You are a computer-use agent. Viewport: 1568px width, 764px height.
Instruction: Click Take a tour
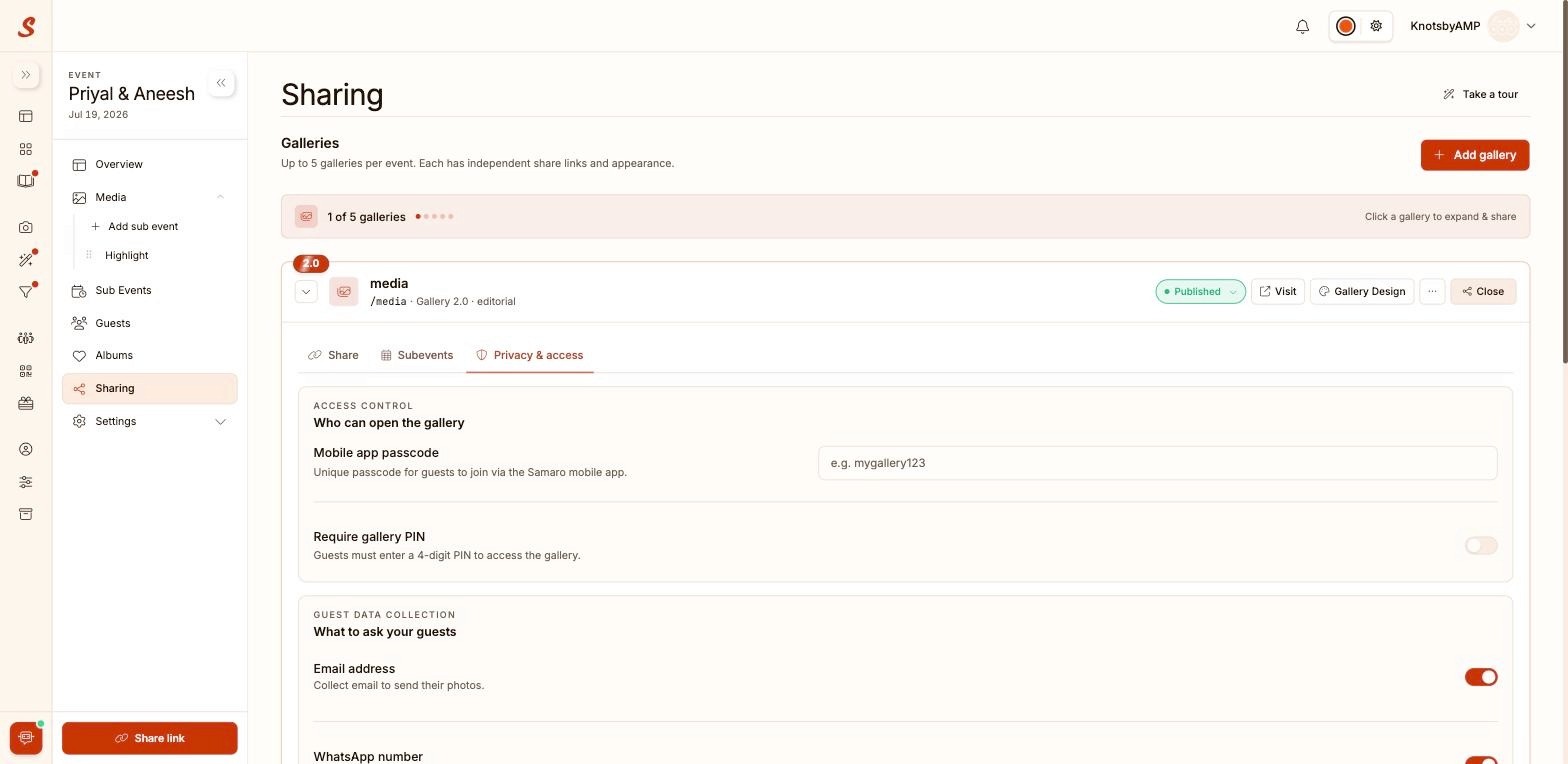(x=1480, y=94)
